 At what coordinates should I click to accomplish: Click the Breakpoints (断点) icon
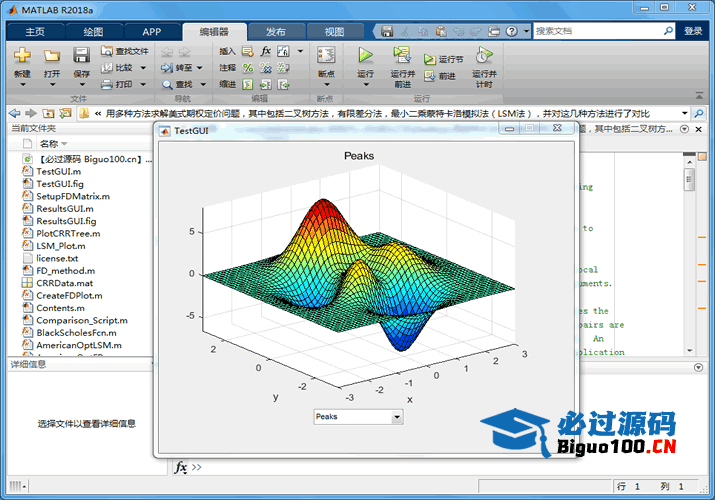[326, 55]
